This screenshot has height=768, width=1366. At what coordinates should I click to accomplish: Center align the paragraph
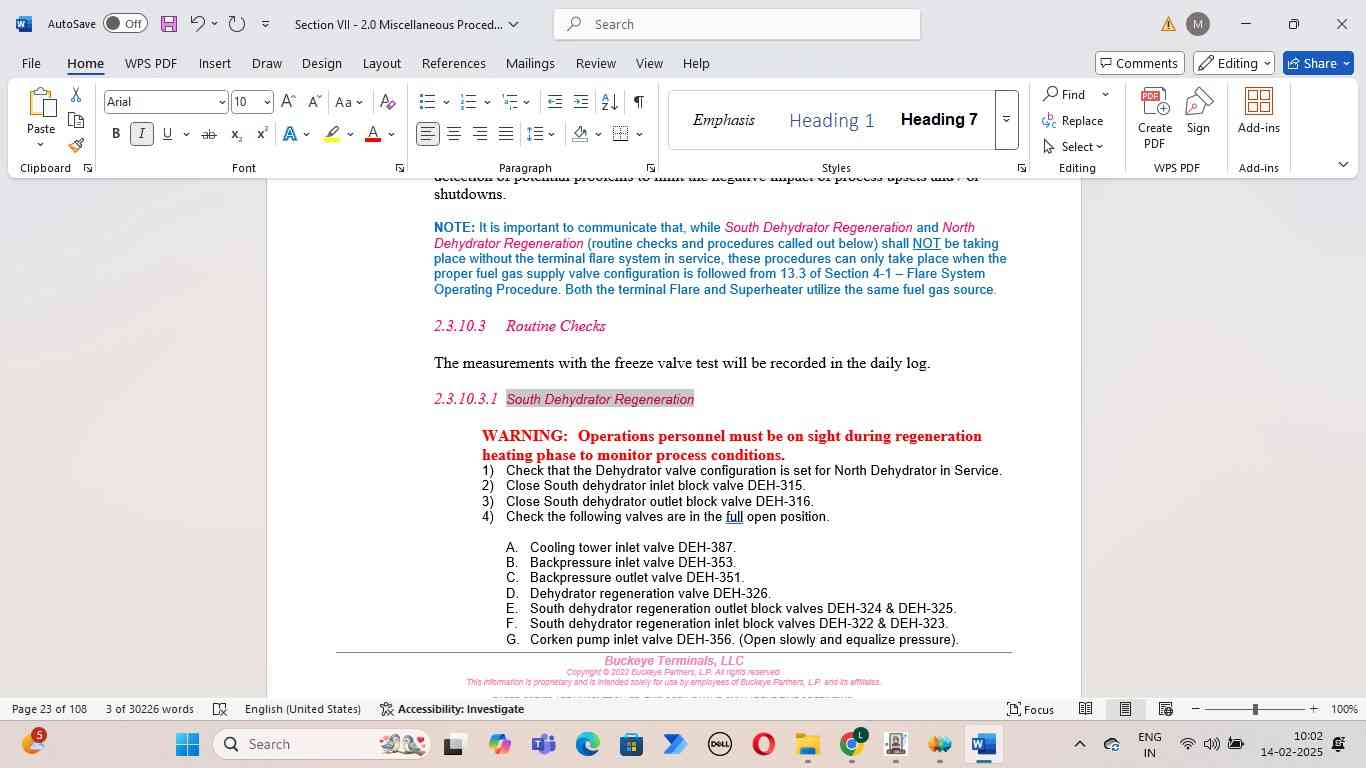(x=454, y=134)
